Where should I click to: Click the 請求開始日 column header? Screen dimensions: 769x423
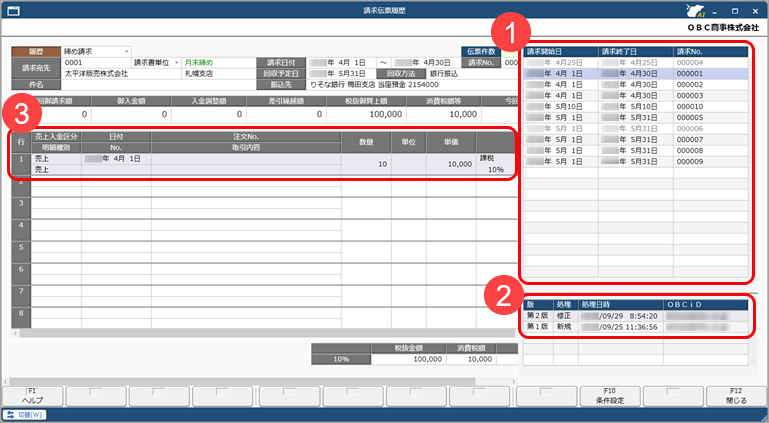pos(561,51)
